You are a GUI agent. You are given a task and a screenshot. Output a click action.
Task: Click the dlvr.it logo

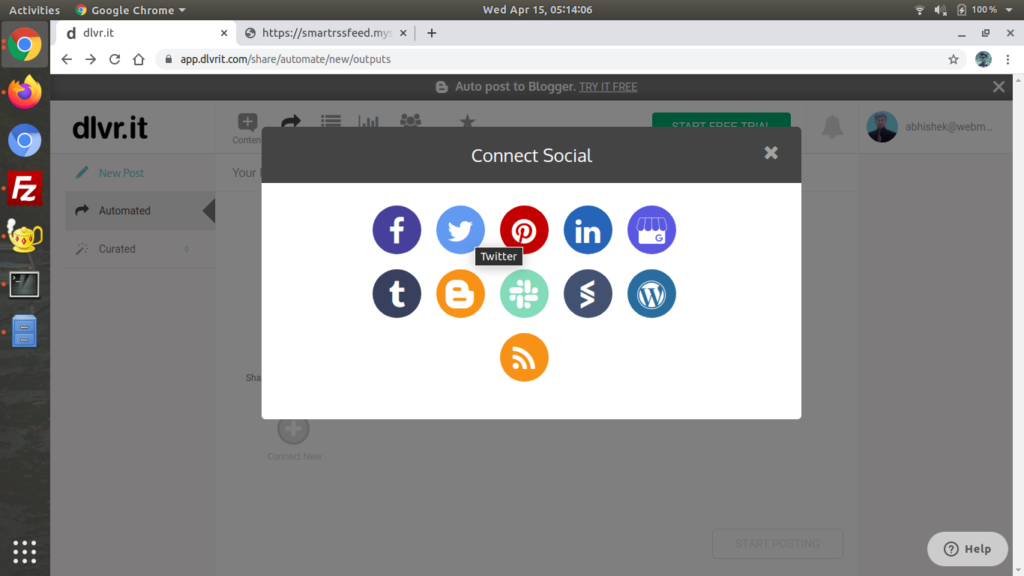110,128
